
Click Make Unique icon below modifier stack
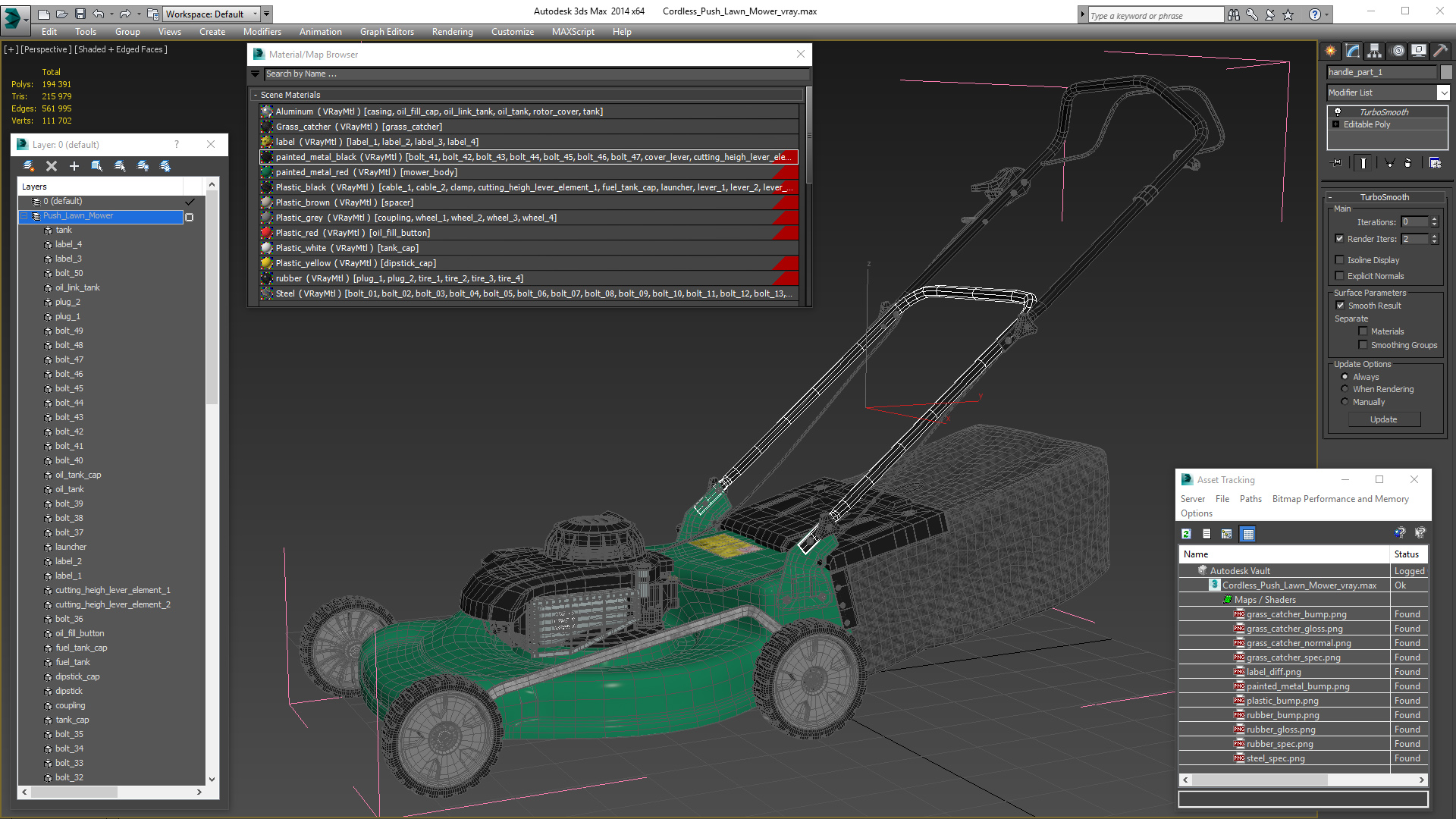pyautogui.click(x=1389, y=162)
